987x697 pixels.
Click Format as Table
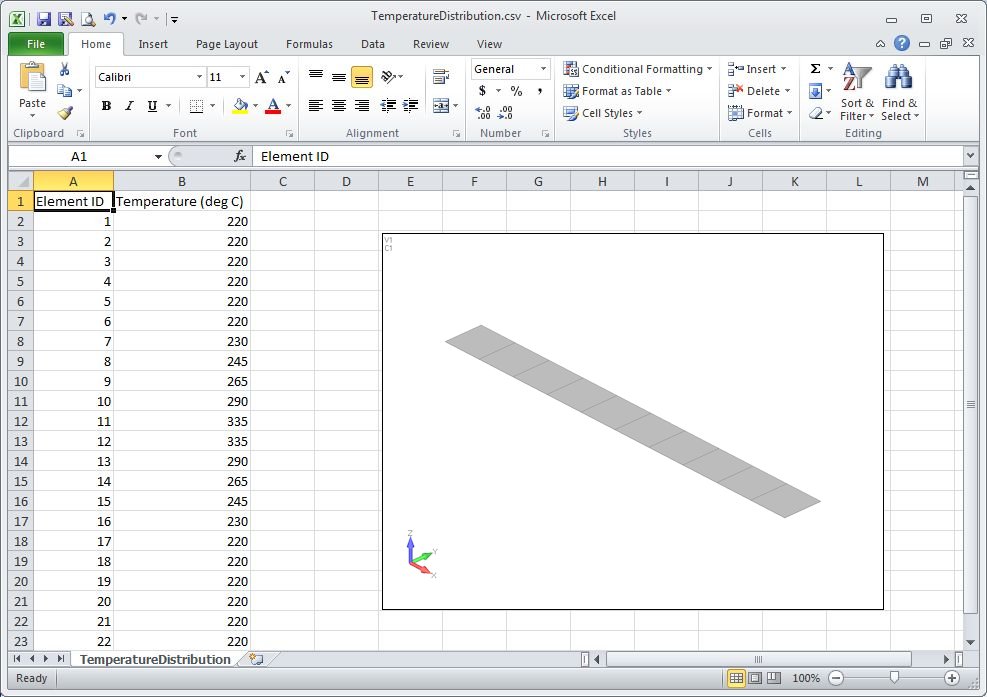coord(618,91)
